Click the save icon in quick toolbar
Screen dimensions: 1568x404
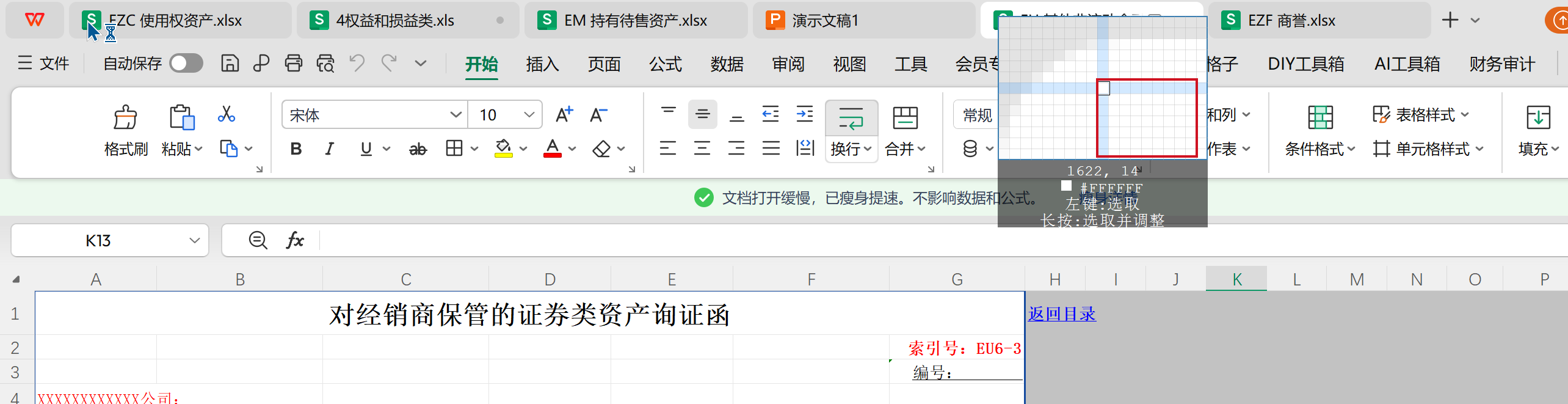pos(230,64)
